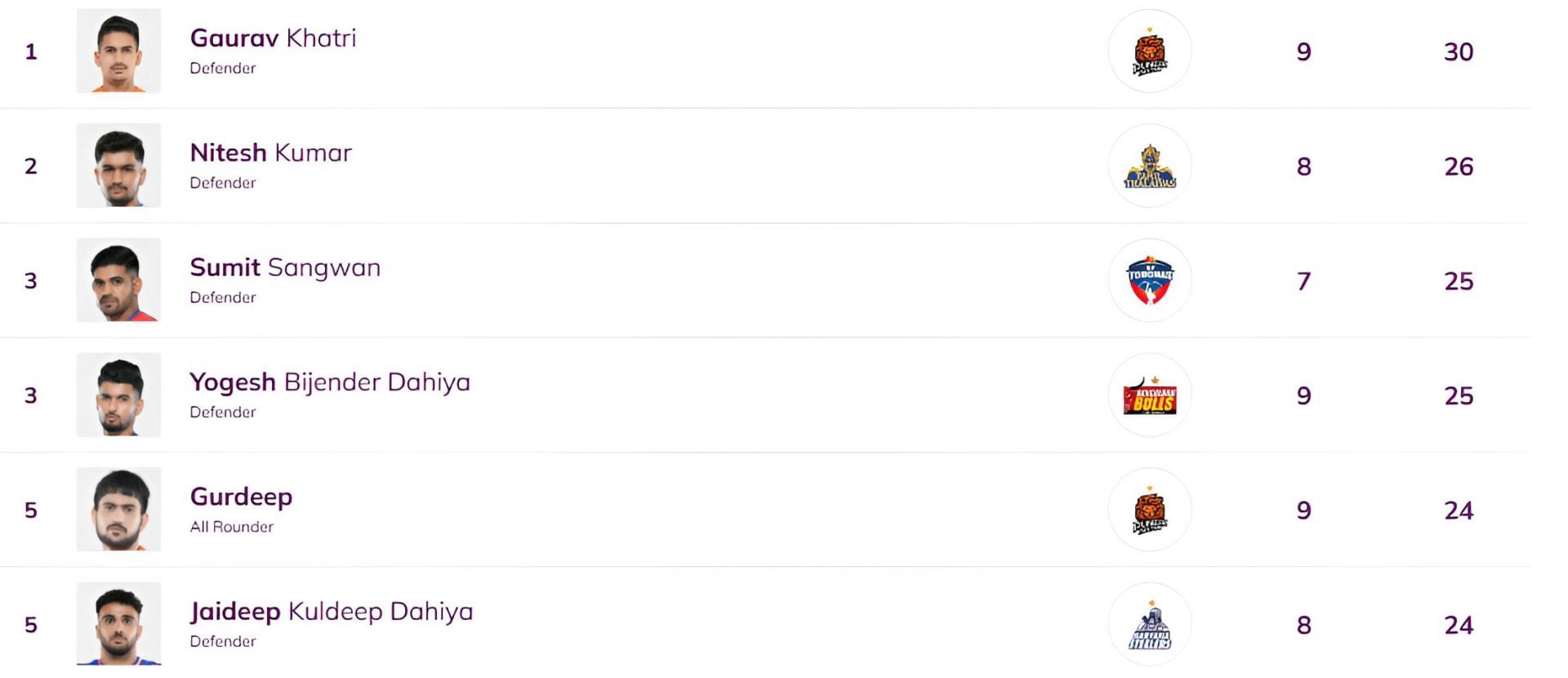Click the Yoddhas team logo beside Sumit Sangwan
1568x678 pixels.
tap(1149, 280)
